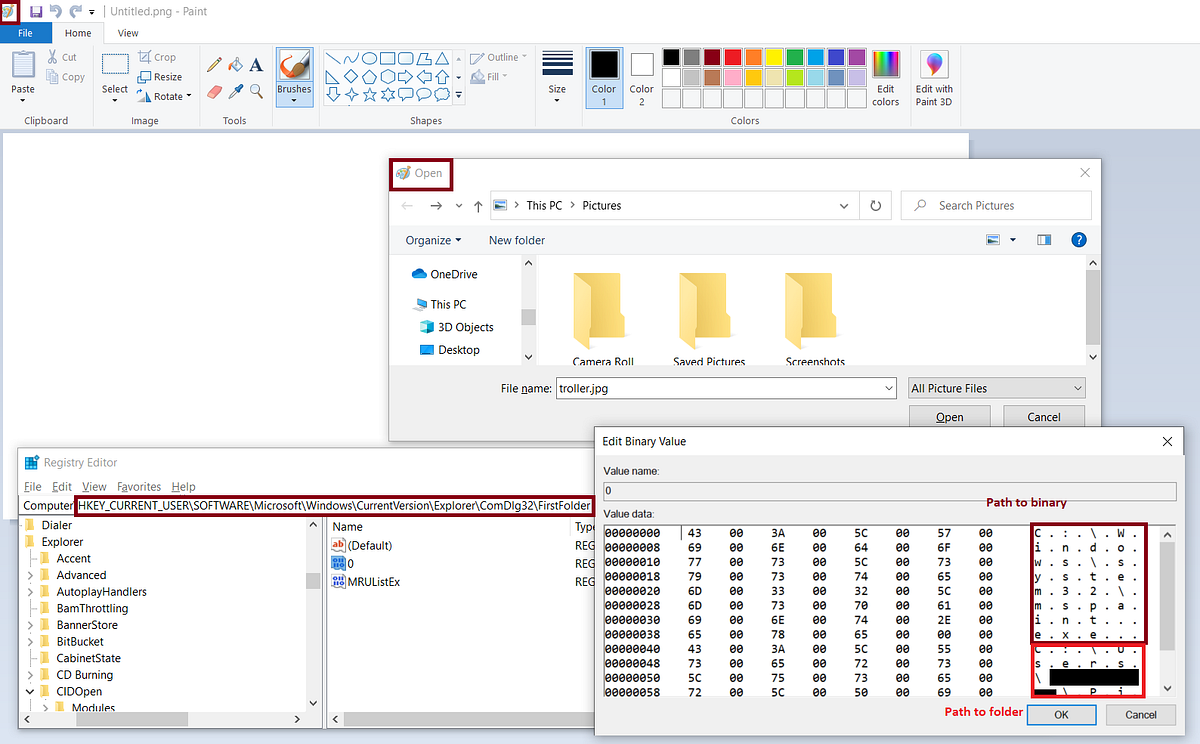Select the red swatch in the Colors palette

tap(732, 56)
